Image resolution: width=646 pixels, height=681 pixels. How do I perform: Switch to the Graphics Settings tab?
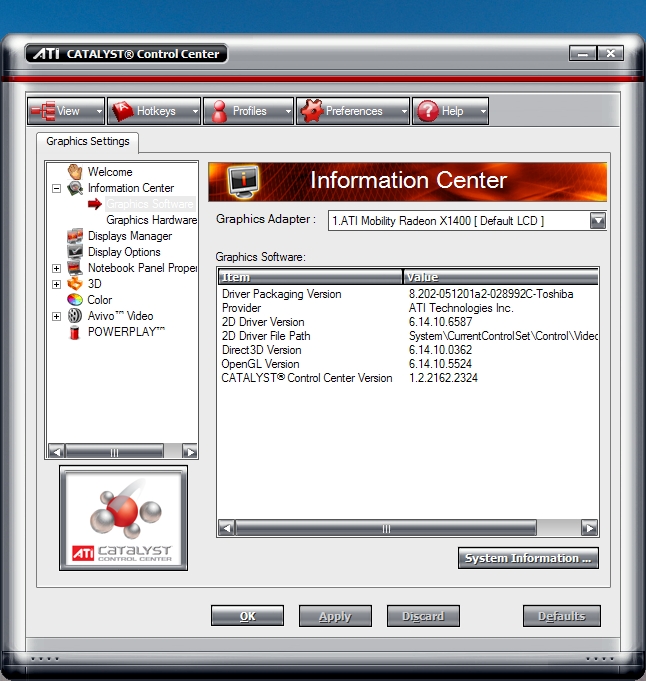(x=88, y=142)
